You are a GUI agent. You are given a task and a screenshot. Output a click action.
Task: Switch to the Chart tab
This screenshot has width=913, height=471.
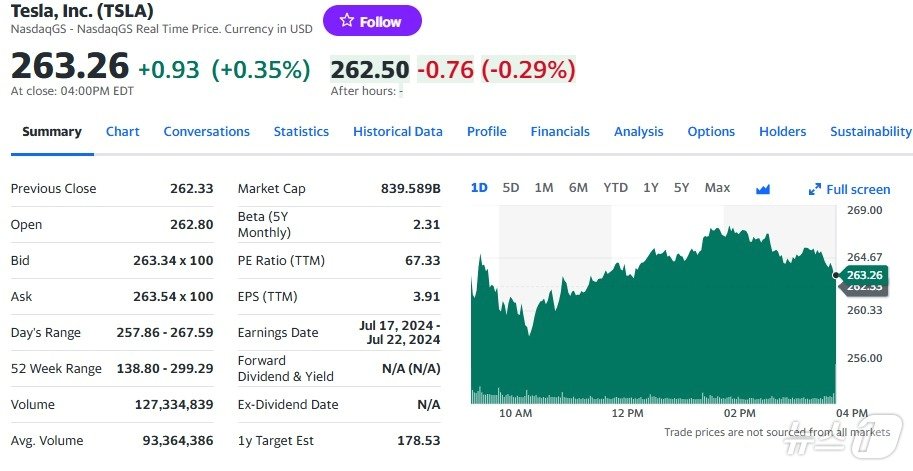click(x=123, y=132)
